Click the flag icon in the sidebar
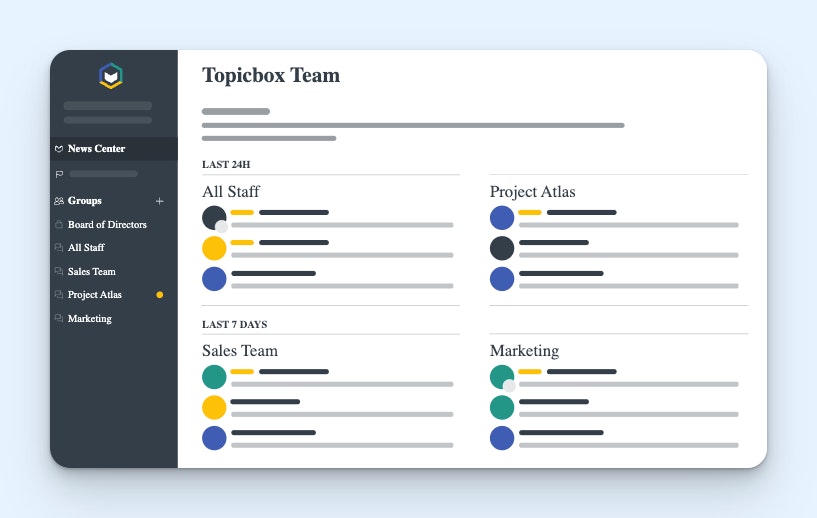 (59, 174)
